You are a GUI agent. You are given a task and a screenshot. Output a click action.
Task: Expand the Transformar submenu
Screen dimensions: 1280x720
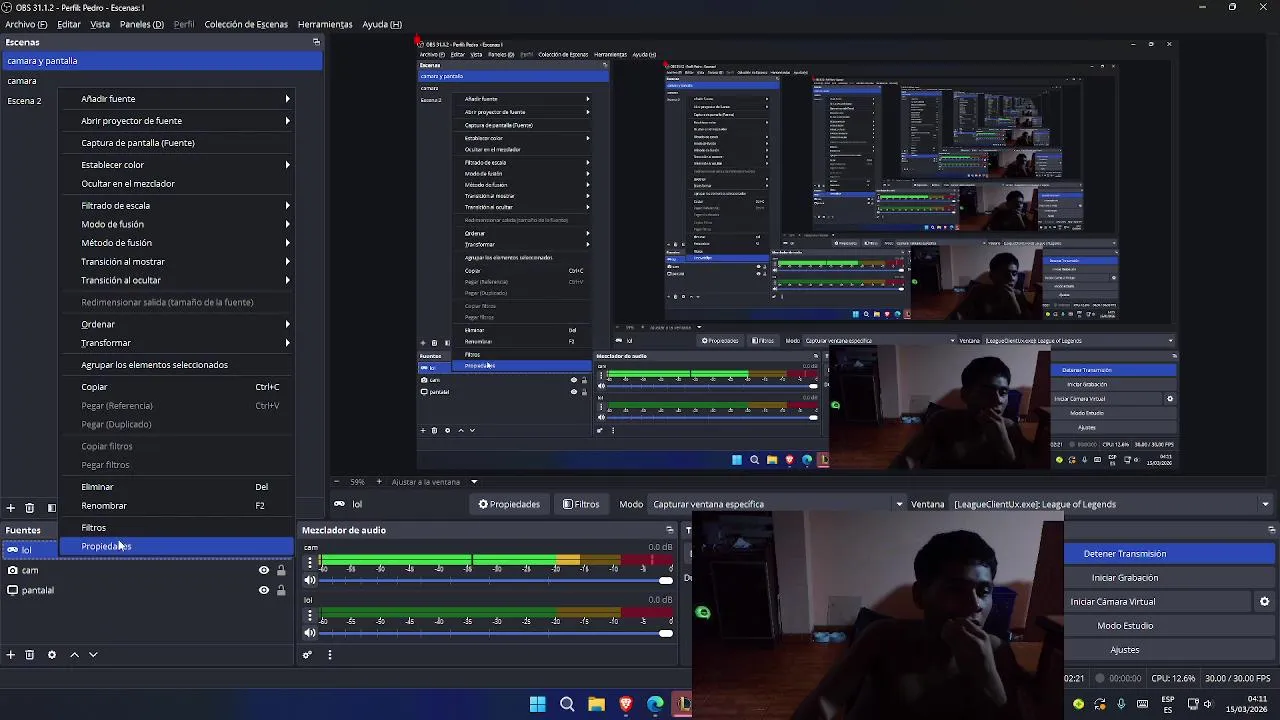point(176,343)
